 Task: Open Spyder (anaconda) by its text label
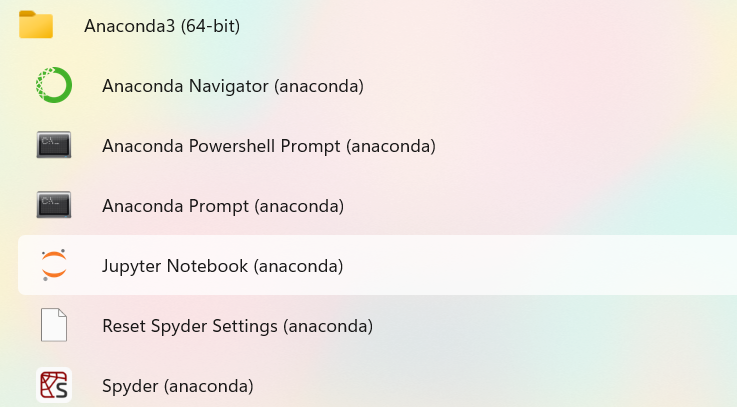[177, 385]
